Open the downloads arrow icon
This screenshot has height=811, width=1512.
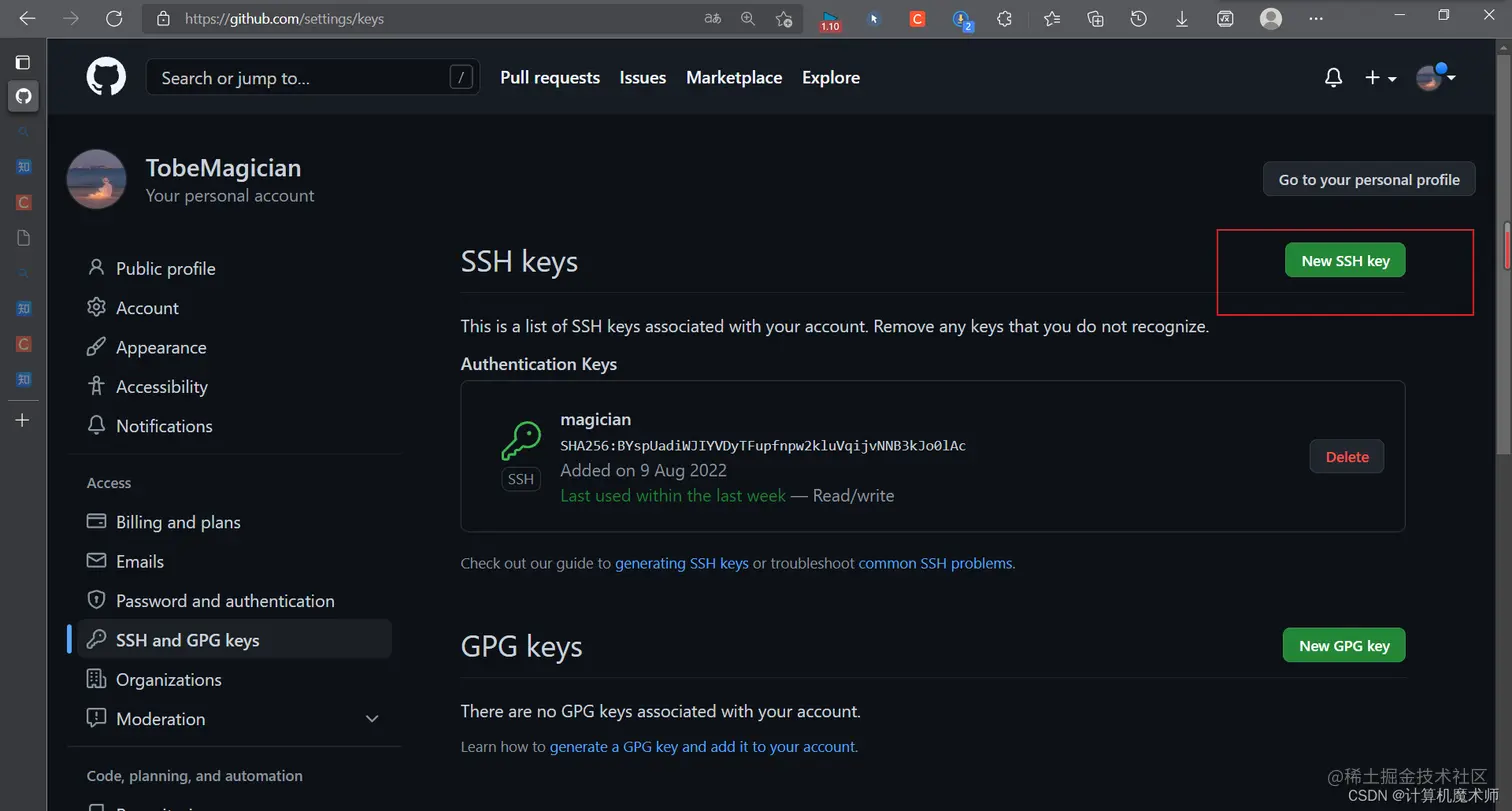1182,18
